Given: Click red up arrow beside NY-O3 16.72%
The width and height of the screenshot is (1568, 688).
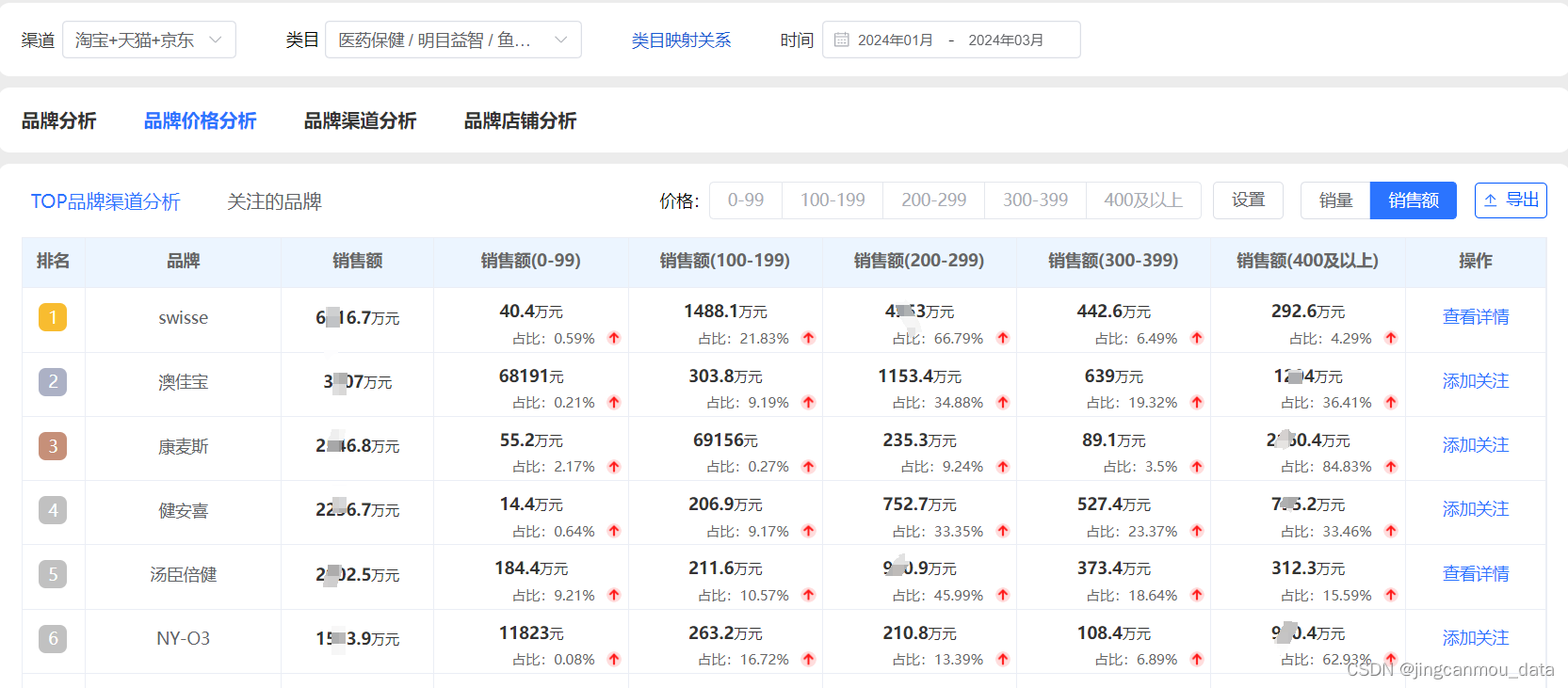Looking at the screenshot, I should [x=808, y=659].
